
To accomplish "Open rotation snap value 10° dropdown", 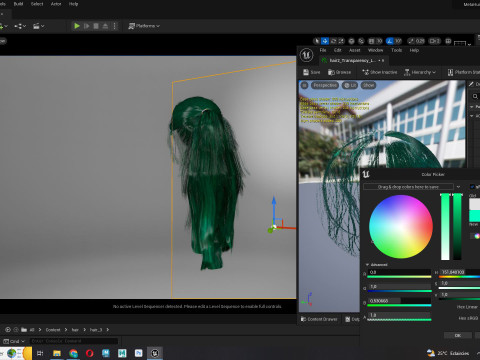I will 398,41.
